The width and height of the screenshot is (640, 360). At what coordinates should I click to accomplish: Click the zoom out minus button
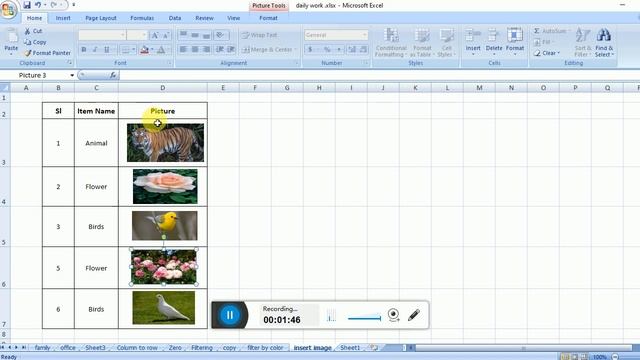coord(615,357)
